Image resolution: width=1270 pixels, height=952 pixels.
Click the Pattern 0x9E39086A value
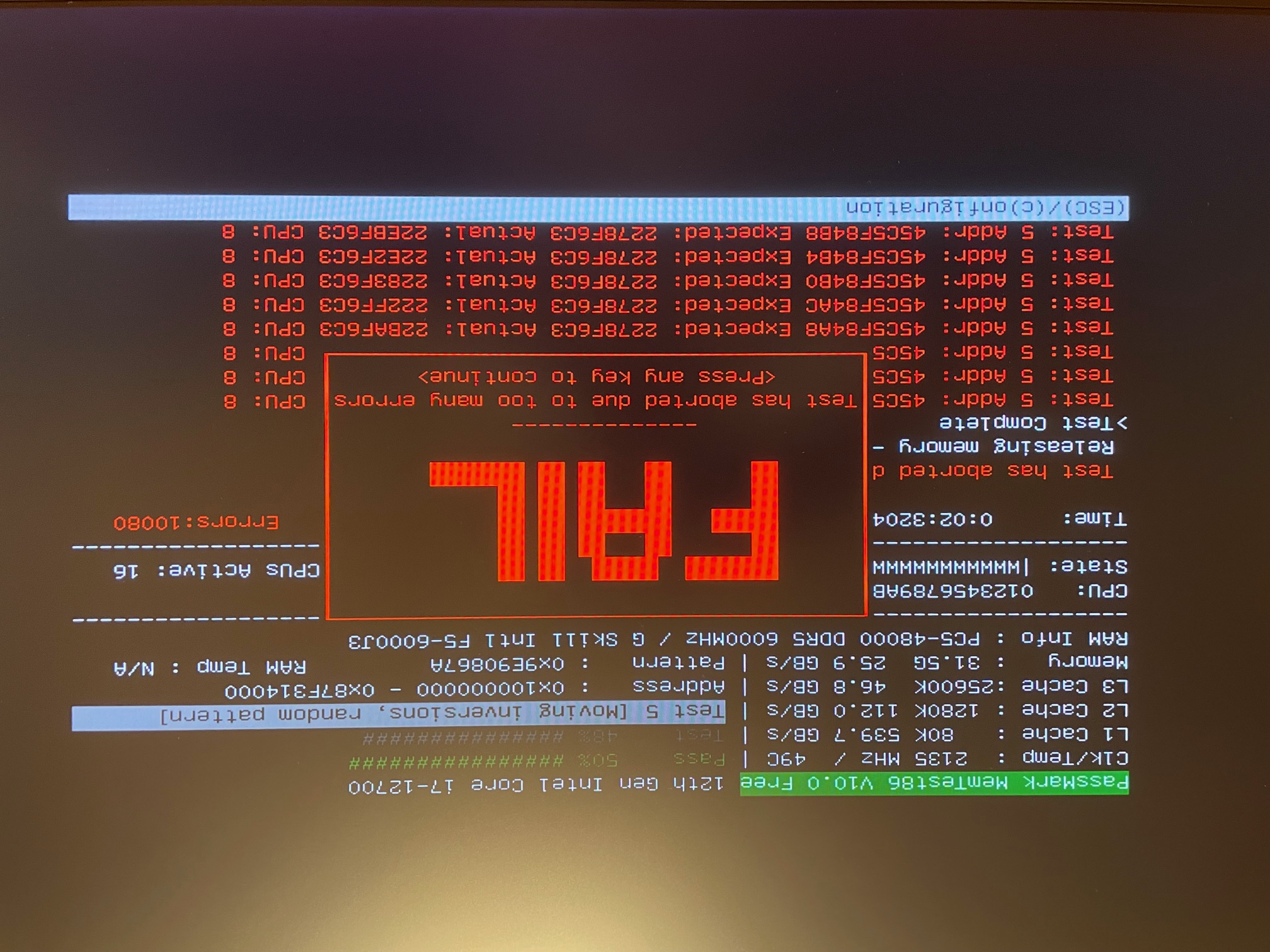click(498, 664)
